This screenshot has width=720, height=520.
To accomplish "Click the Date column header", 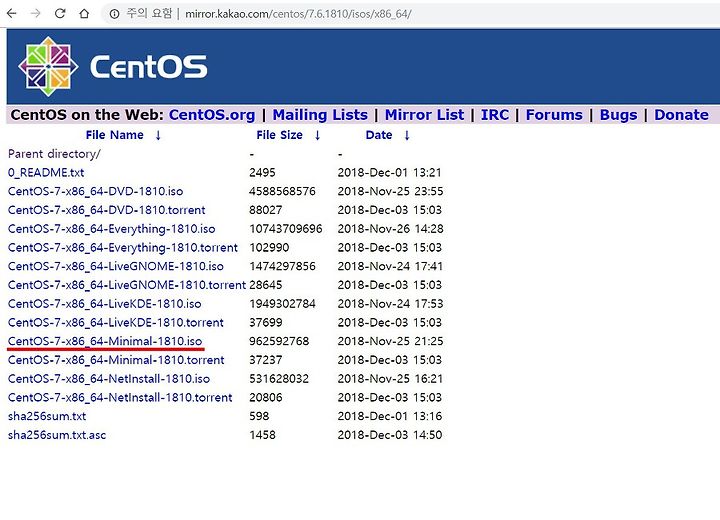I will pyautogui.click(x=379, y=135).
